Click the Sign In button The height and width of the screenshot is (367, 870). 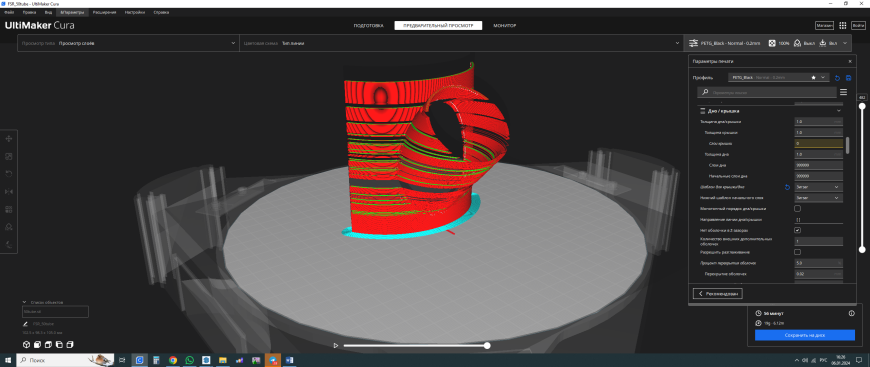pos(858,26)
